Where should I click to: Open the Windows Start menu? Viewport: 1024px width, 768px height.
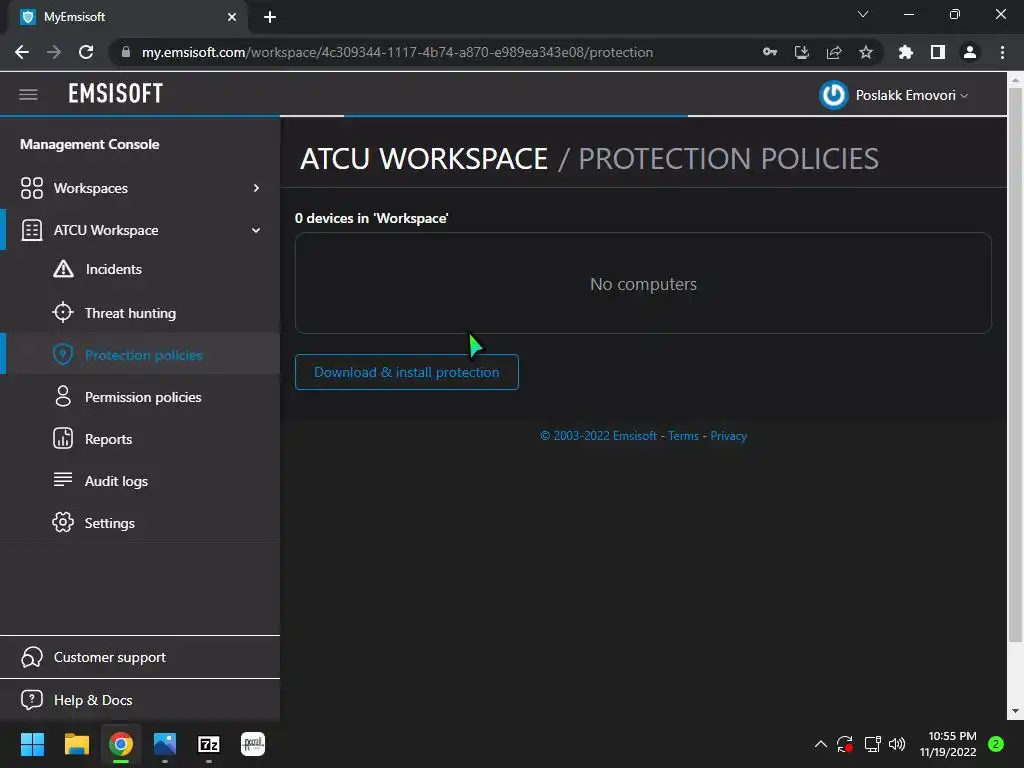[32, 744]
